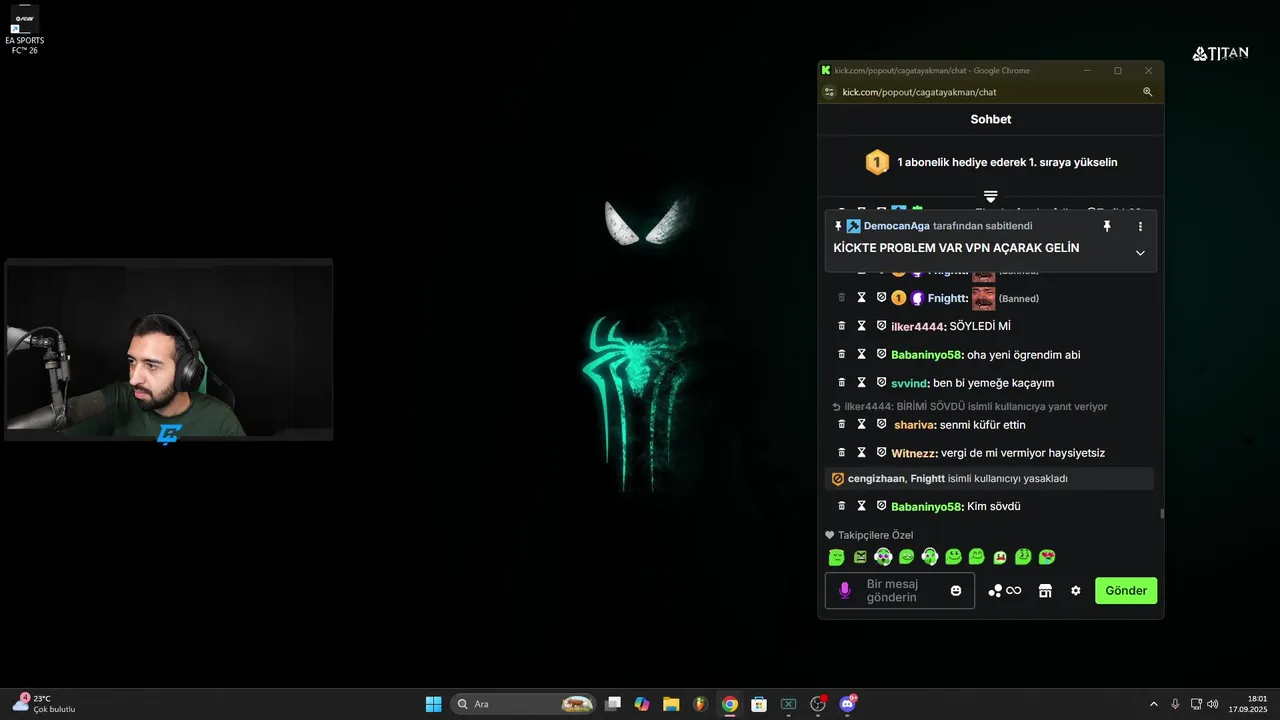Switch to Google Chrome on the taskbar

(730, 704)
